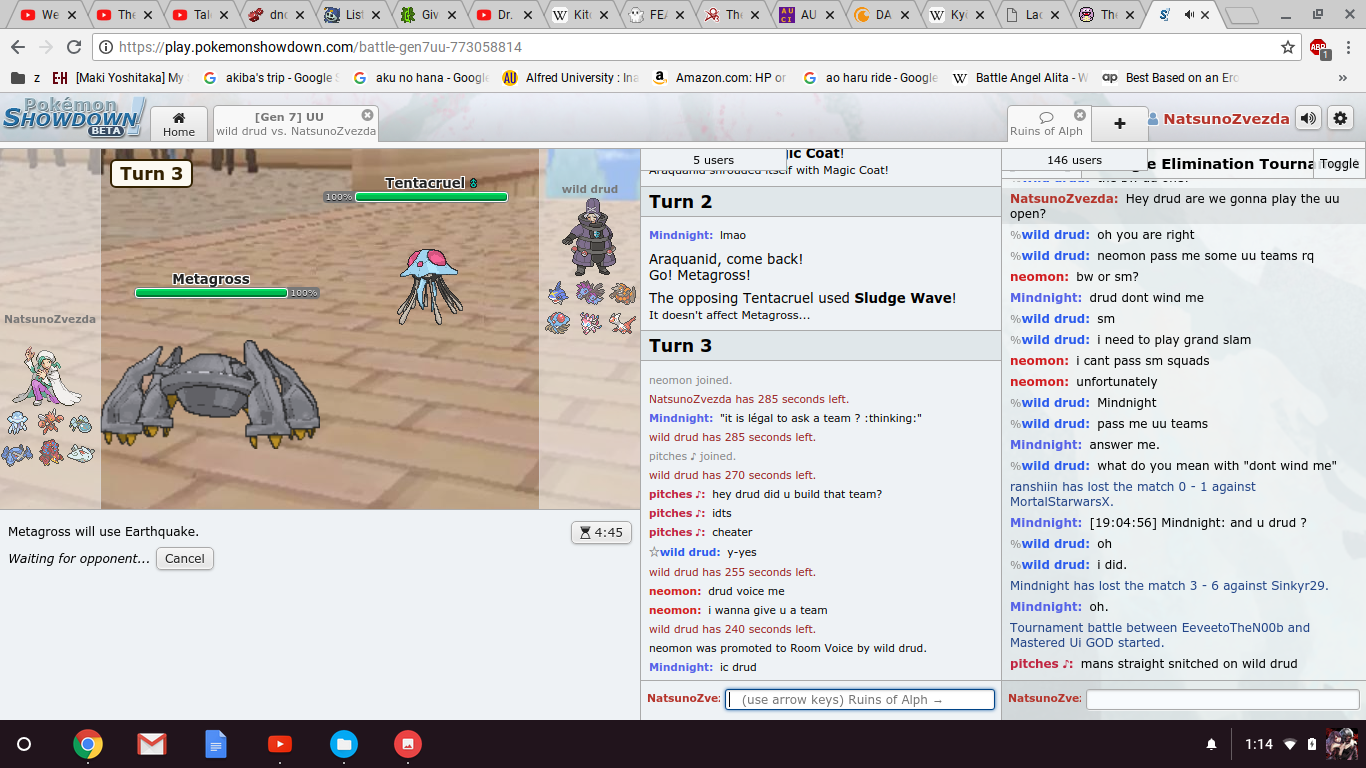Viewport: 1366px width, 768px height.
Task: Close the Ruins of Alph chat tab
Action: point(1079,115)
